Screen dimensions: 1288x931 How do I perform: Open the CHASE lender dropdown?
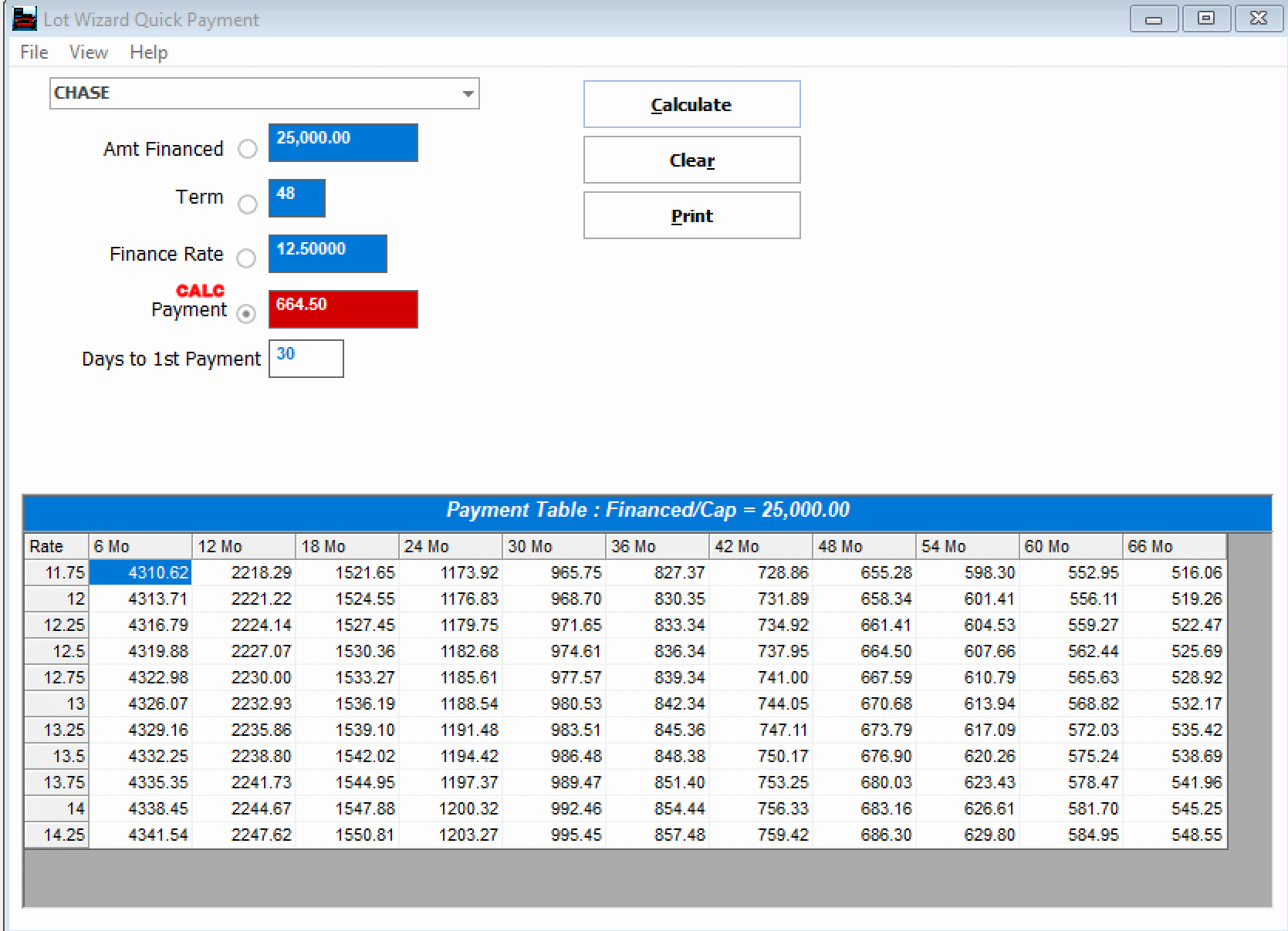click(x=262, y=93)
